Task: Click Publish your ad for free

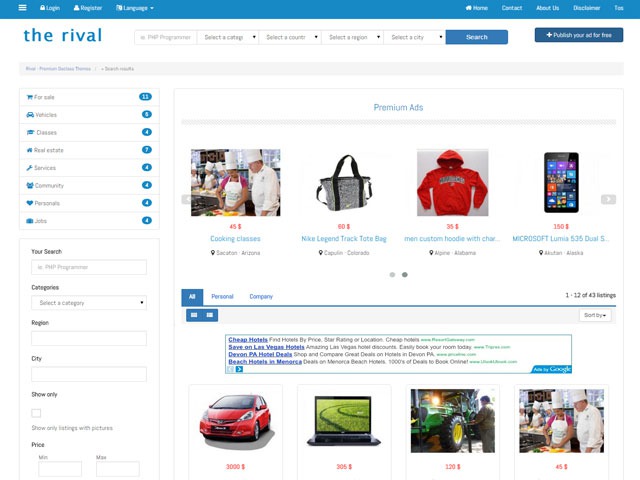Action: pos(579,35)
